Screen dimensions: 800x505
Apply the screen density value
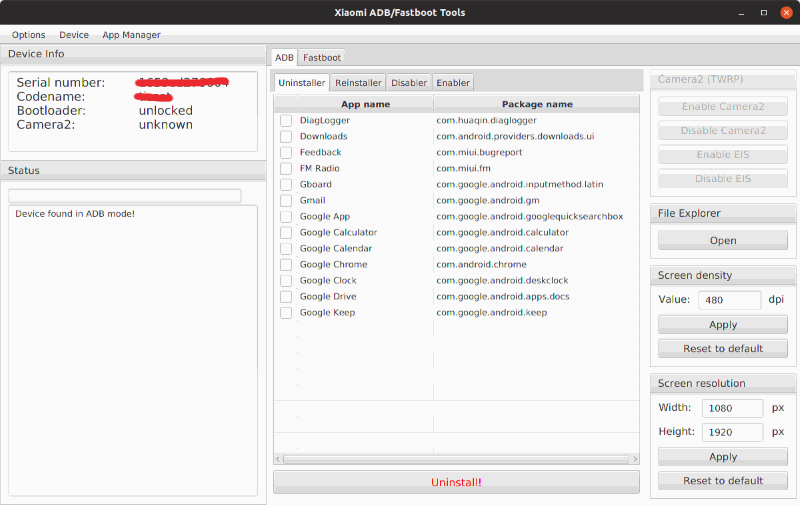click(x=723, y=324)
